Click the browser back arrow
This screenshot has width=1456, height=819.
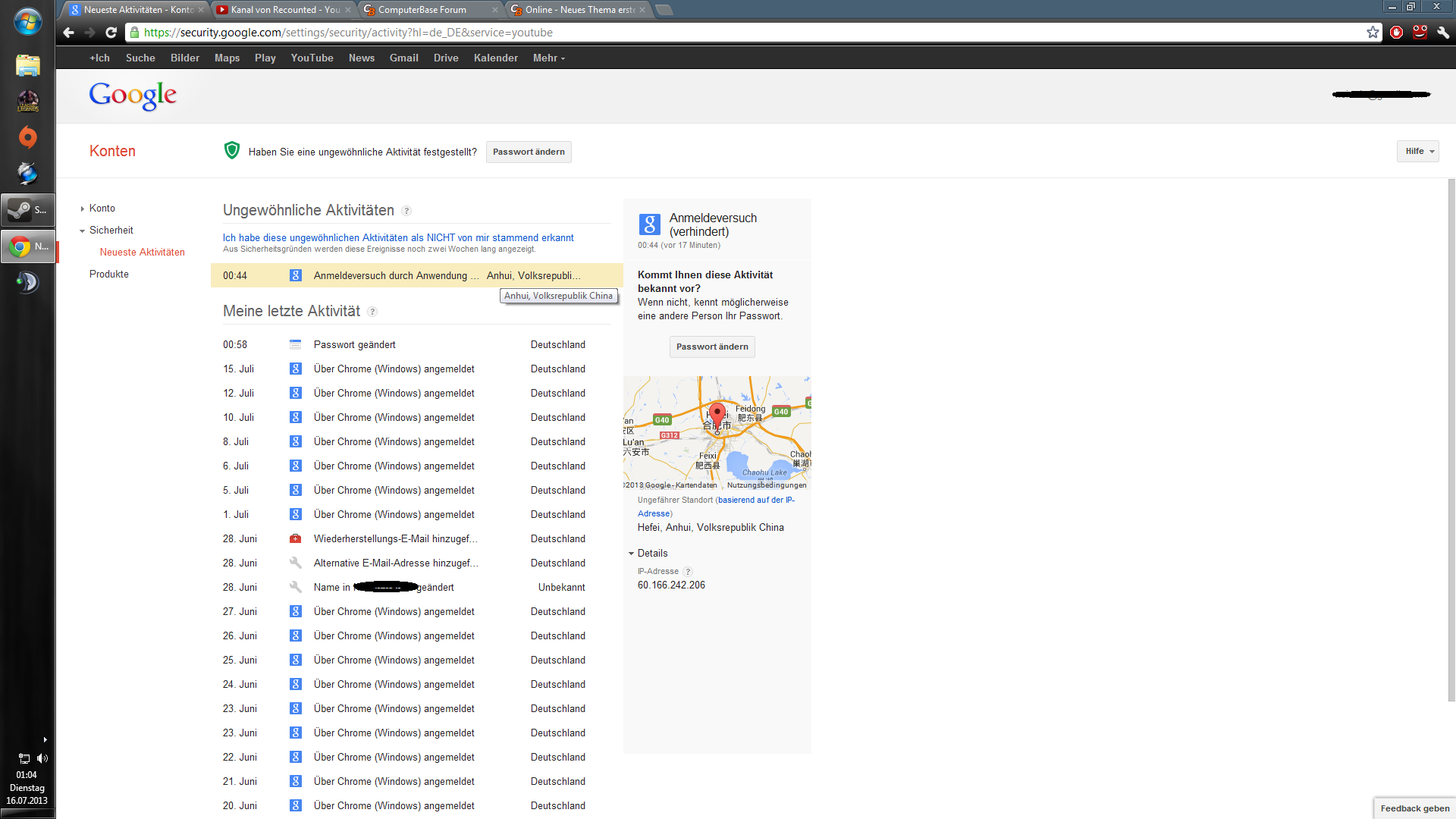click(x=68, y=33)
